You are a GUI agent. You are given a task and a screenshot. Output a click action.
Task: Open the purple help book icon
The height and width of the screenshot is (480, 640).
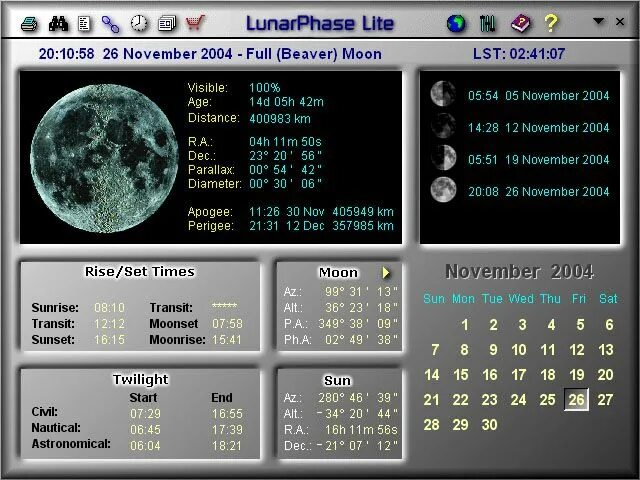(520, 23)
